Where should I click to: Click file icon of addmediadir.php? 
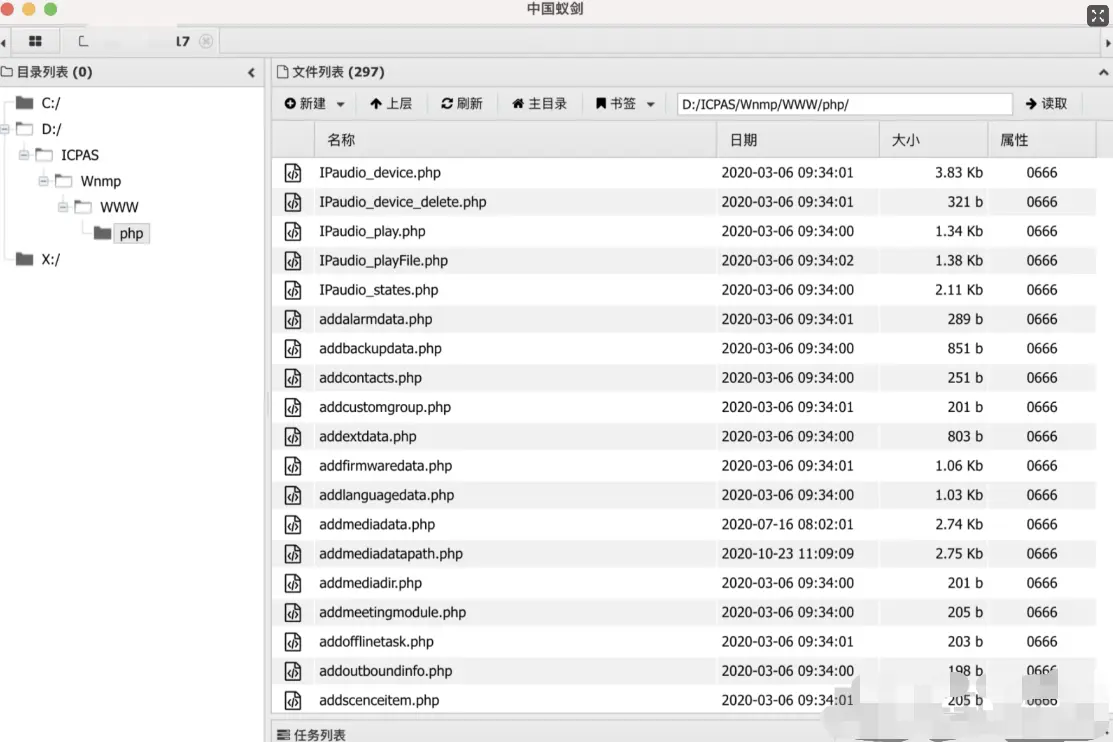[x=293, y=583]
